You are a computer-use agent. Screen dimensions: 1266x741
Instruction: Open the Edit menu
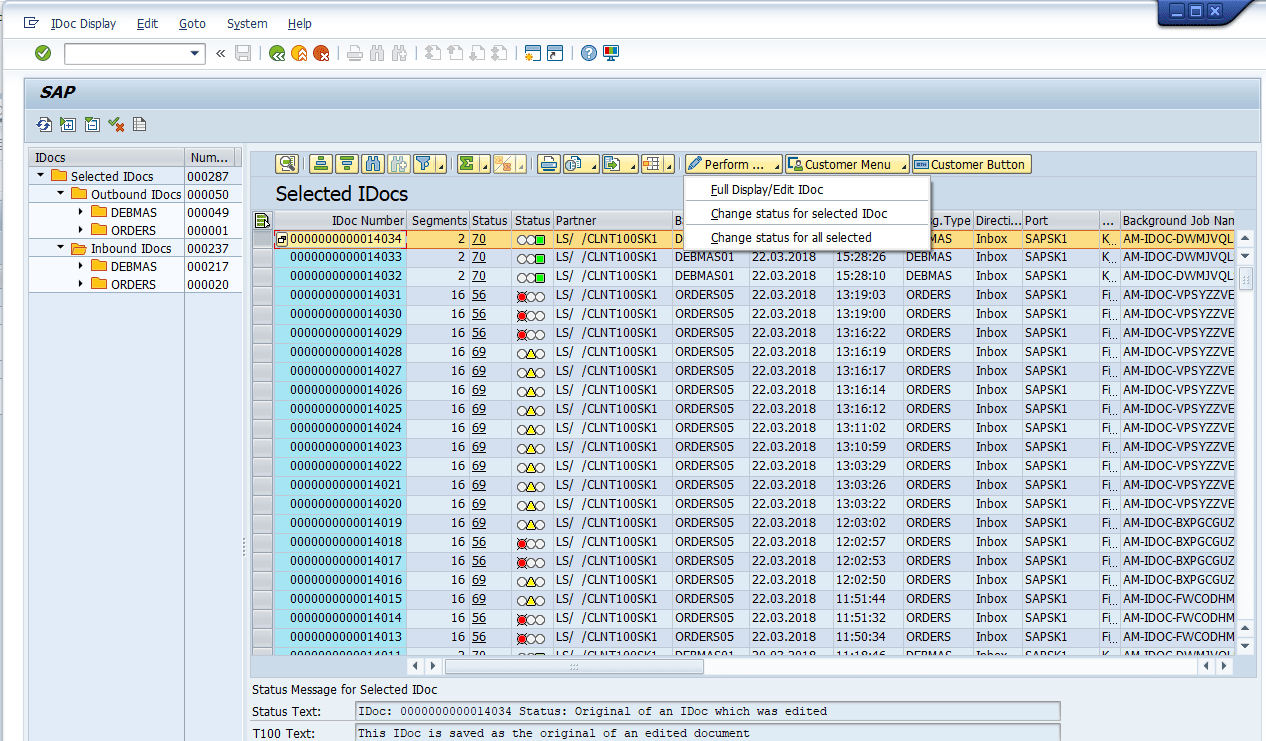click(x=147, y=23)
